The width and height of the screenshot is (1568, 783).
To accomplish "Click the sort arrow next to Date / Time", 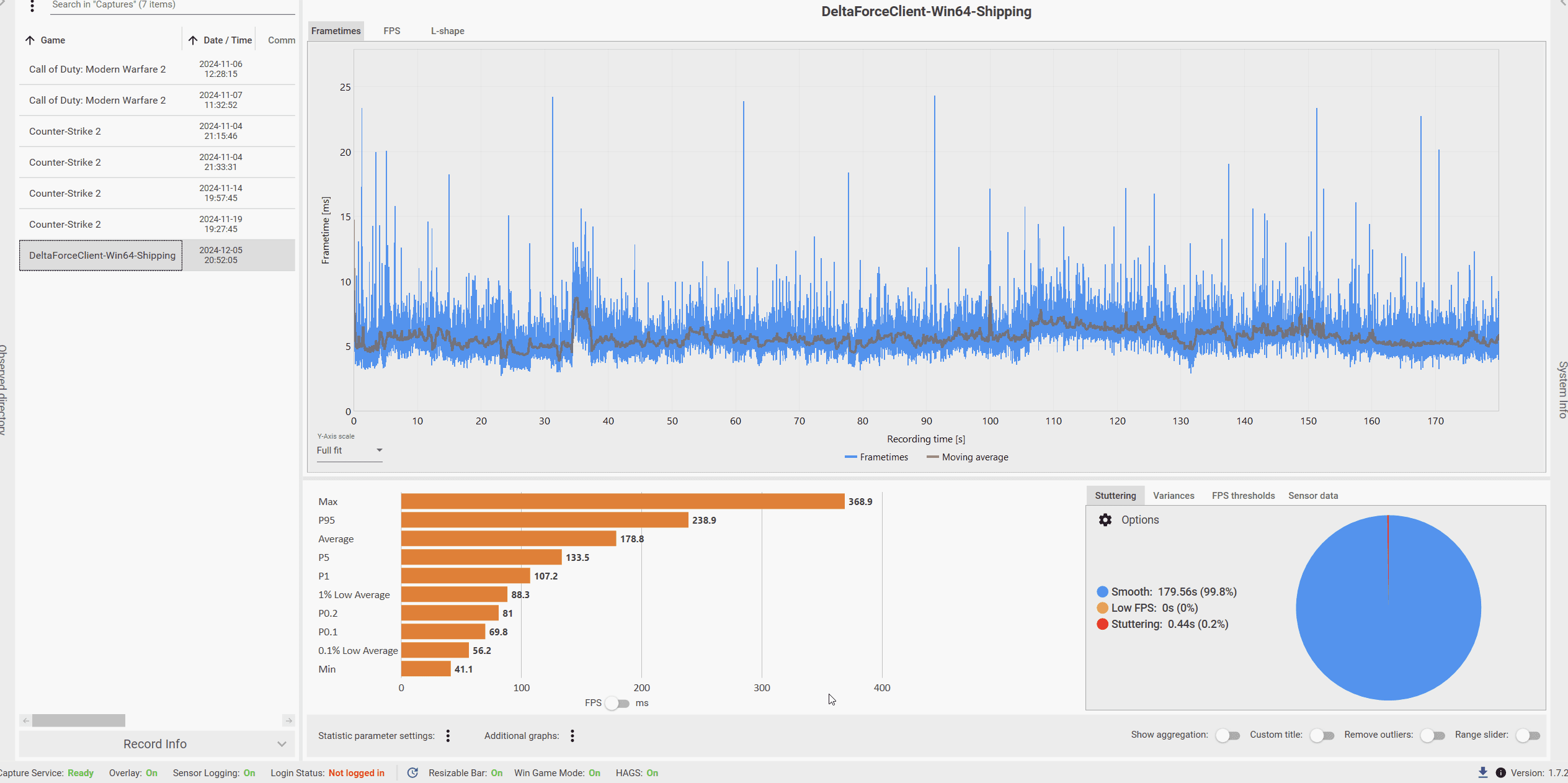I will 193,40.
